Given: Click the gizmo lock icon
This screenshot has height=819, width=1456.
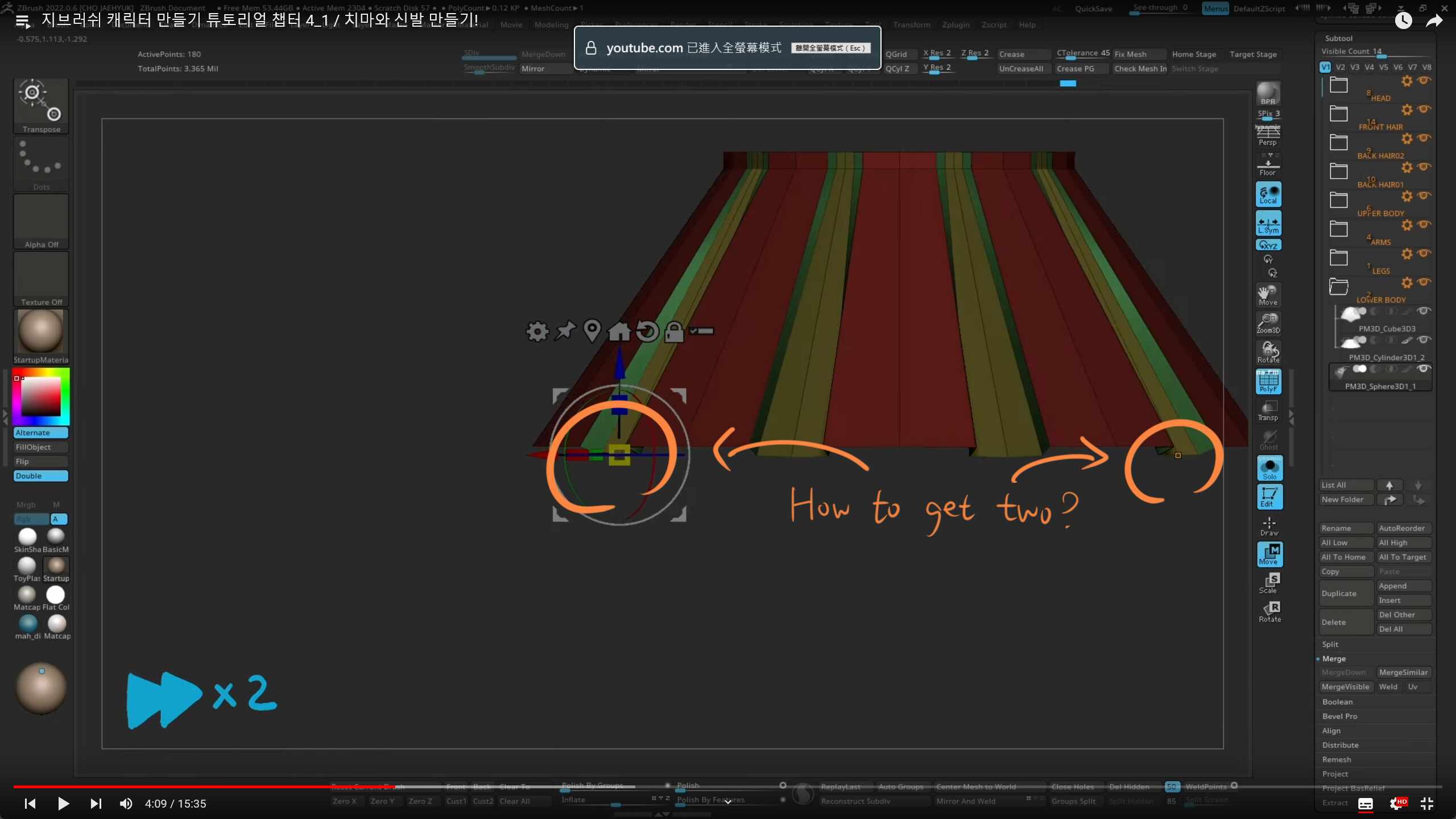Looking at the screenshot, I should point(674,331).
